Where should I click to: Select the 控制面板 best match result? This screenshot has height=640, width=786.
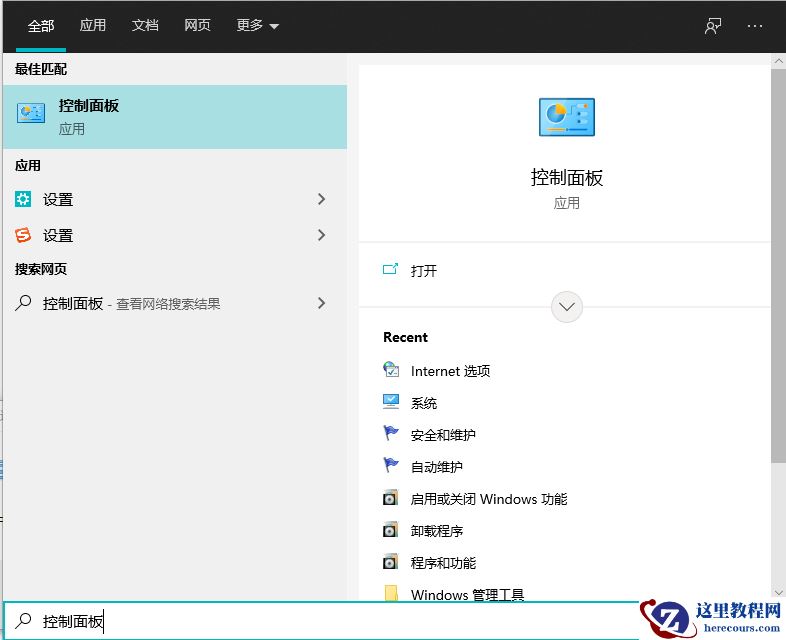[x=175, y=117]
